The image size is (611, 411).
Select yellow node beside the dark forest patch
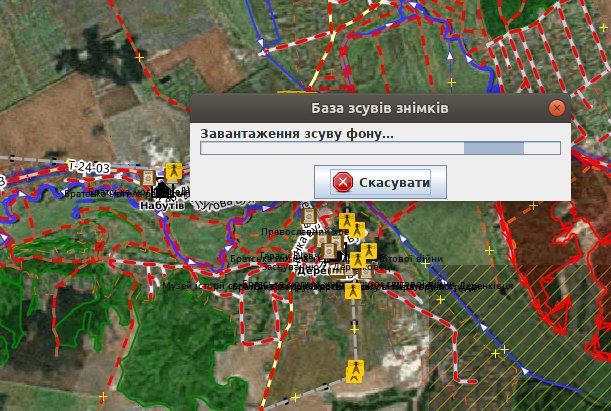tap(139, 58)
